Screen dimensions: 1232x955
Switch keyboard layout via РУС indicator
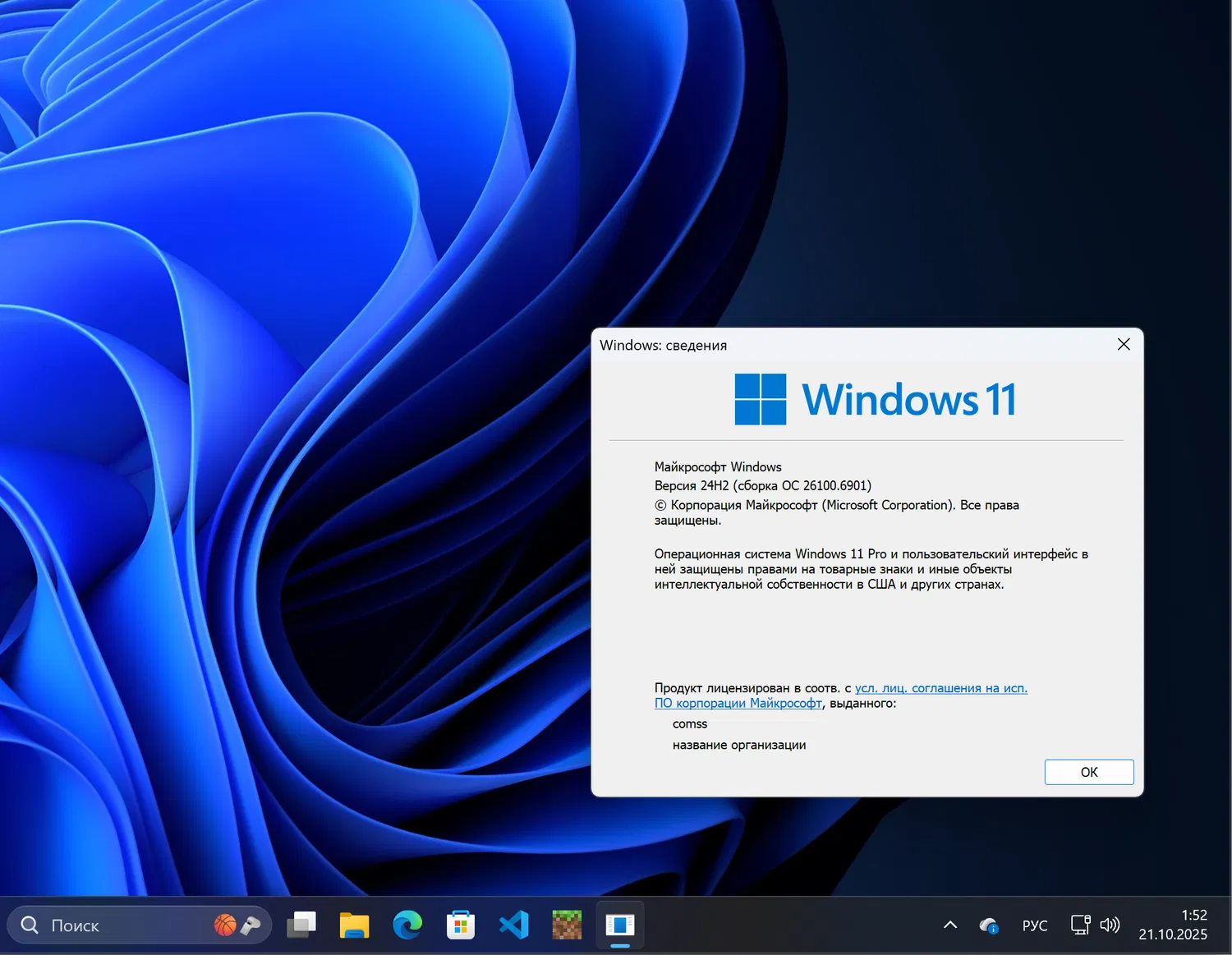1034,925
